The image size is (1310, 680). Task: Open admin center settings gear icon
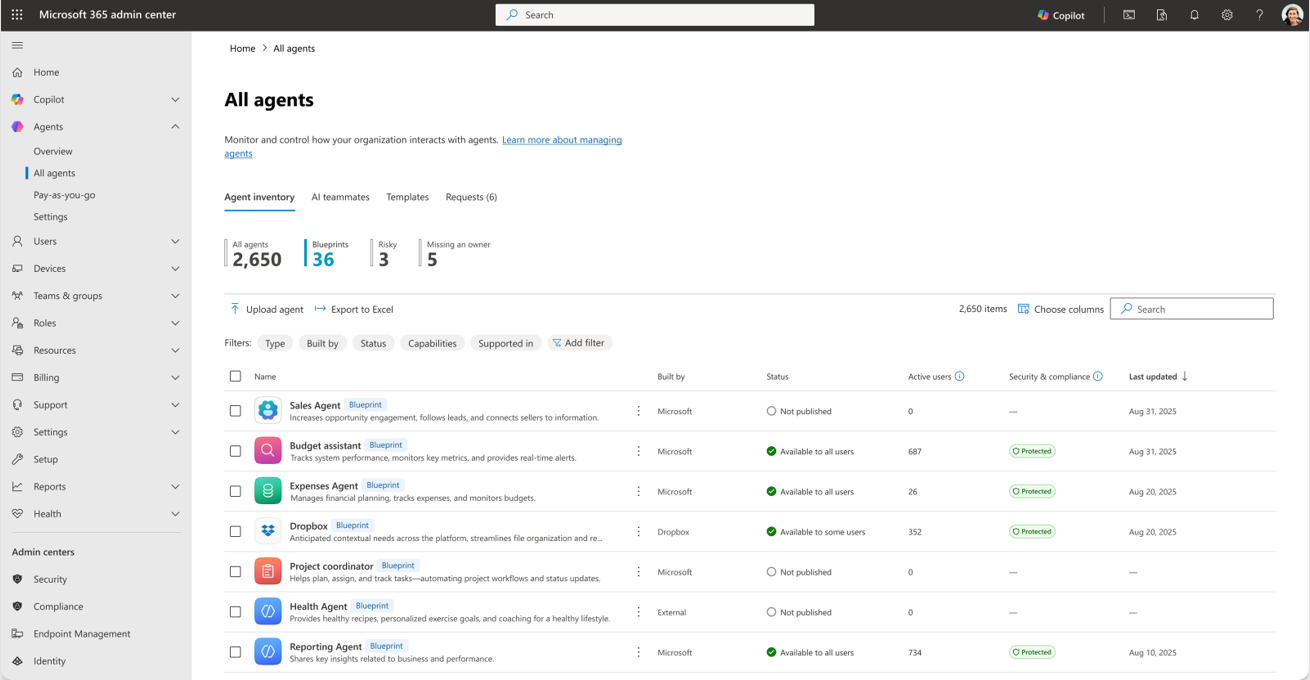coord(1227,14)
